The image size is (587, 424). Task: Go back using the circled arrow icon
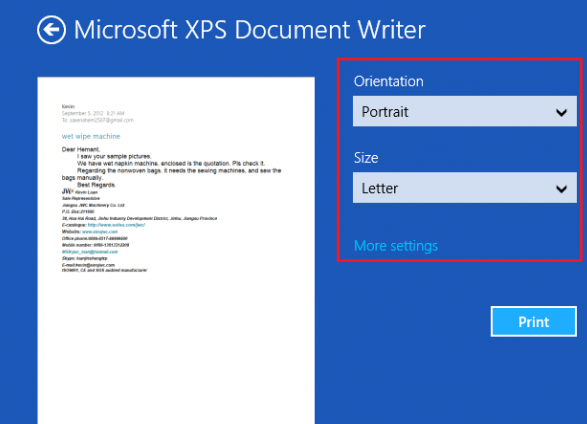(51, 30)
